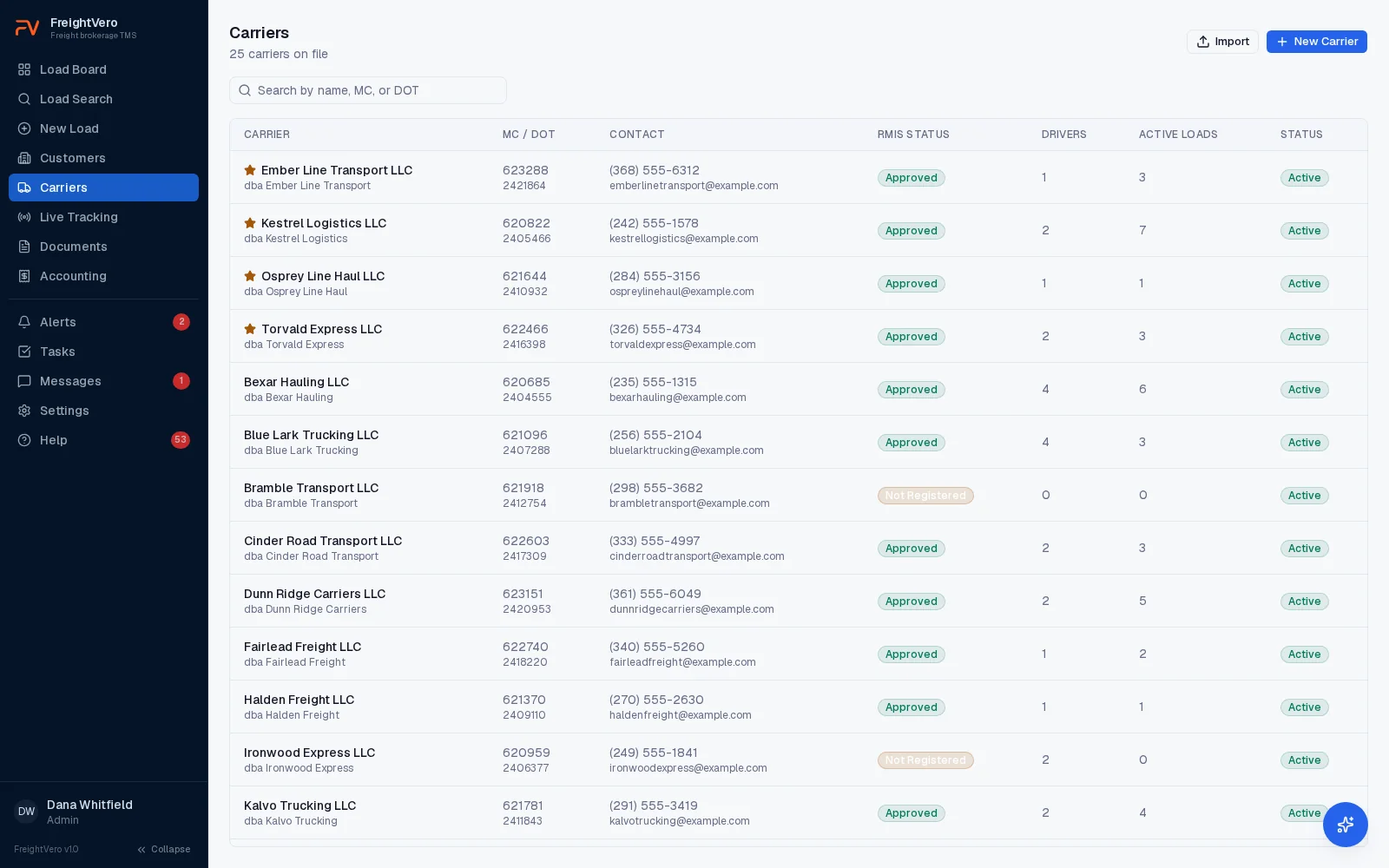Click the CARRIER column header

click(267, 135)
